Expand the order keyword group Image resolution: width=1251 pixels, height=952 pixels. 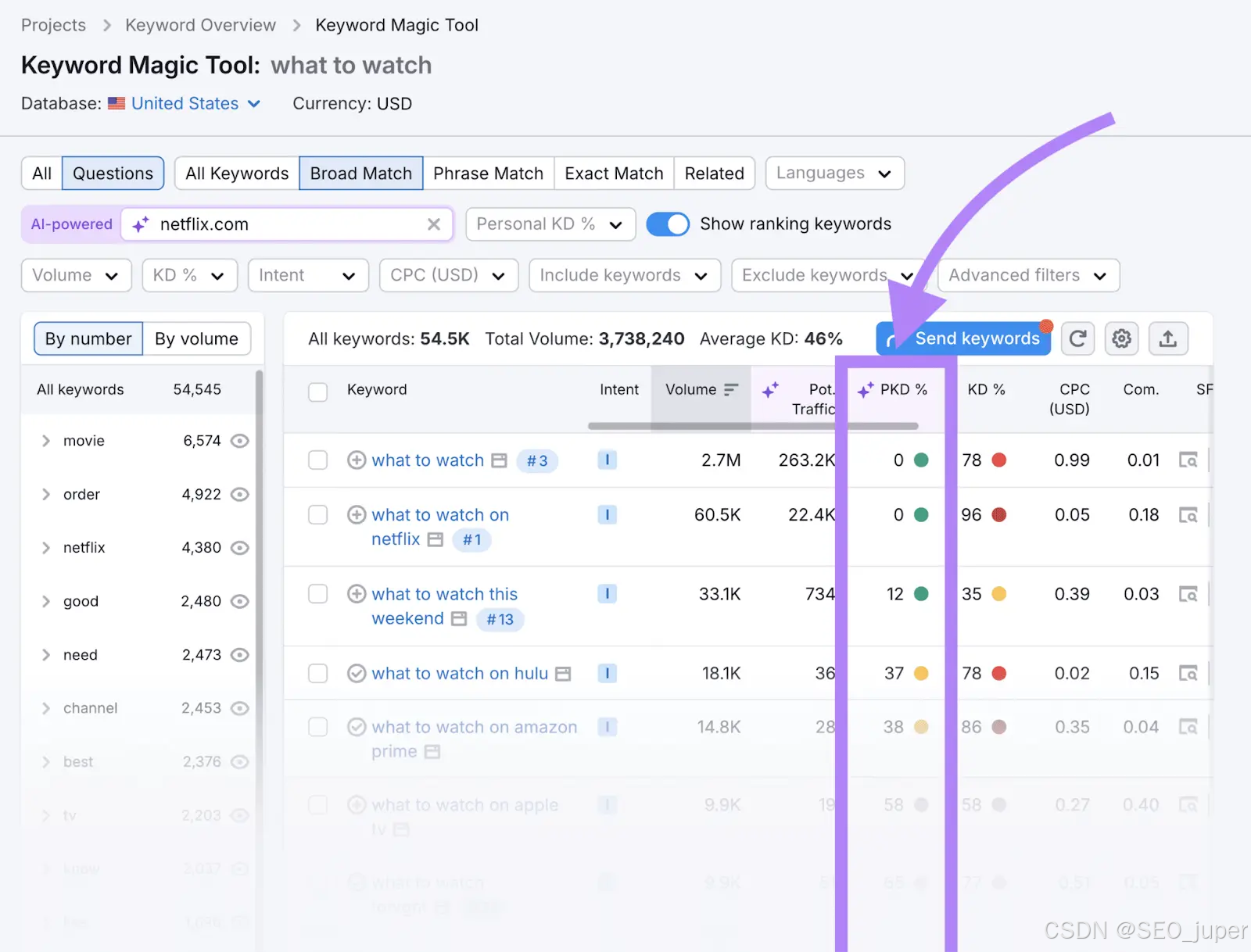pyautogui.click(x=45, y=494)
